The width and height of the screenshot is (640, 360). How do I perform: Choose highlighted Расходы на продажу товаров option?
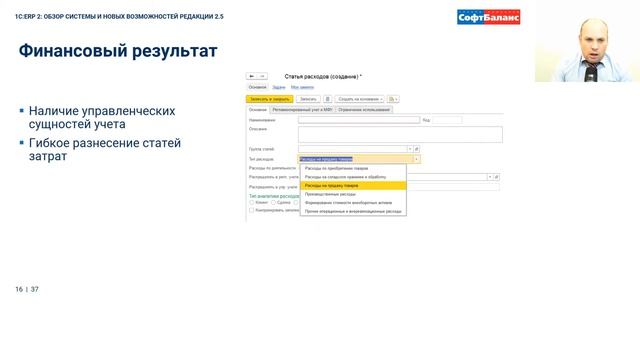(x=353, y=186)
